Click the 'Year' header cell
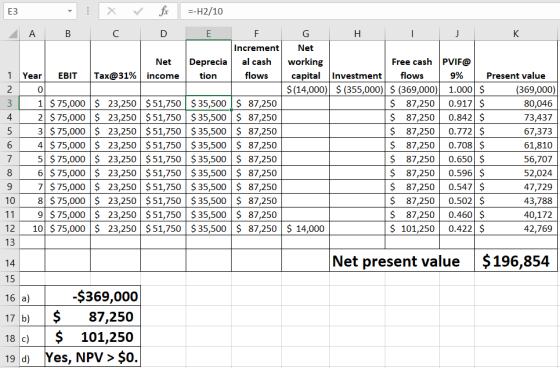 coord(32,61)
